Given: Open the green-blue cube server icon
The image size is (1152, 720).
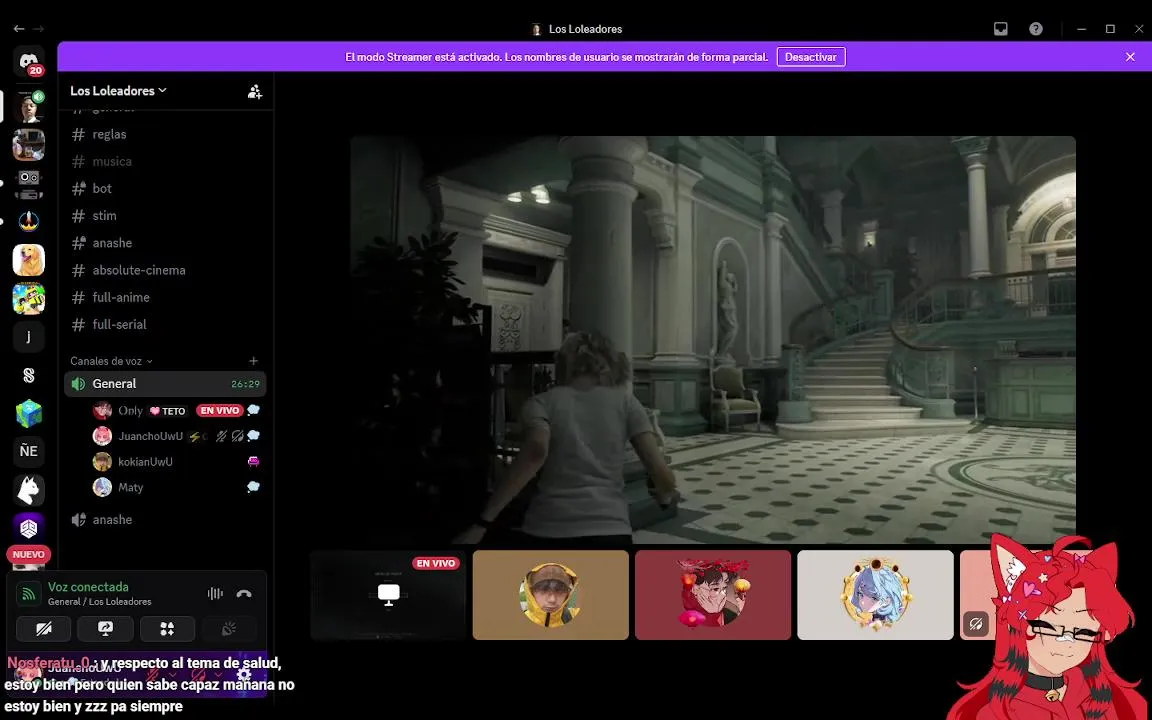Looking at the screenshot, I should pos(29,414).
